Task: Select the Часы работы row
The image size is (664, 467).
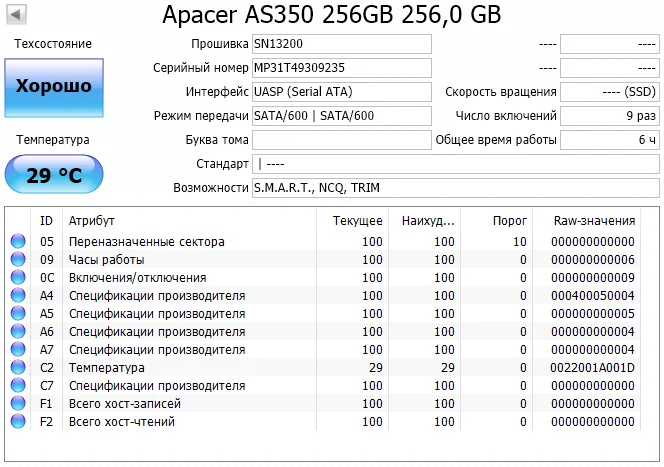Action: (x=325, y=260)
